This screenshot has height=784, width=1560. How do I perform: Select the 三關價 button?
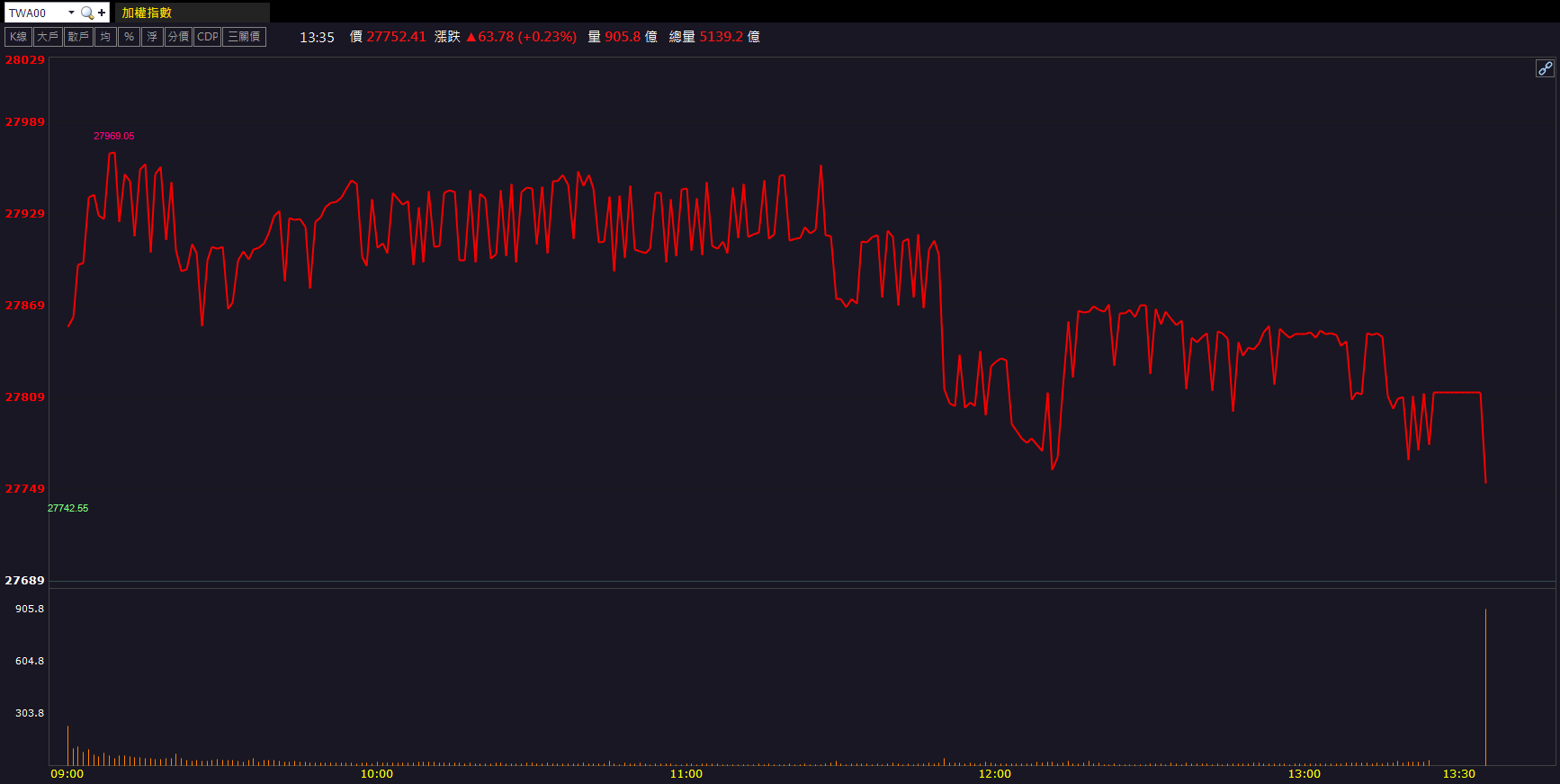tap(244, 37)
